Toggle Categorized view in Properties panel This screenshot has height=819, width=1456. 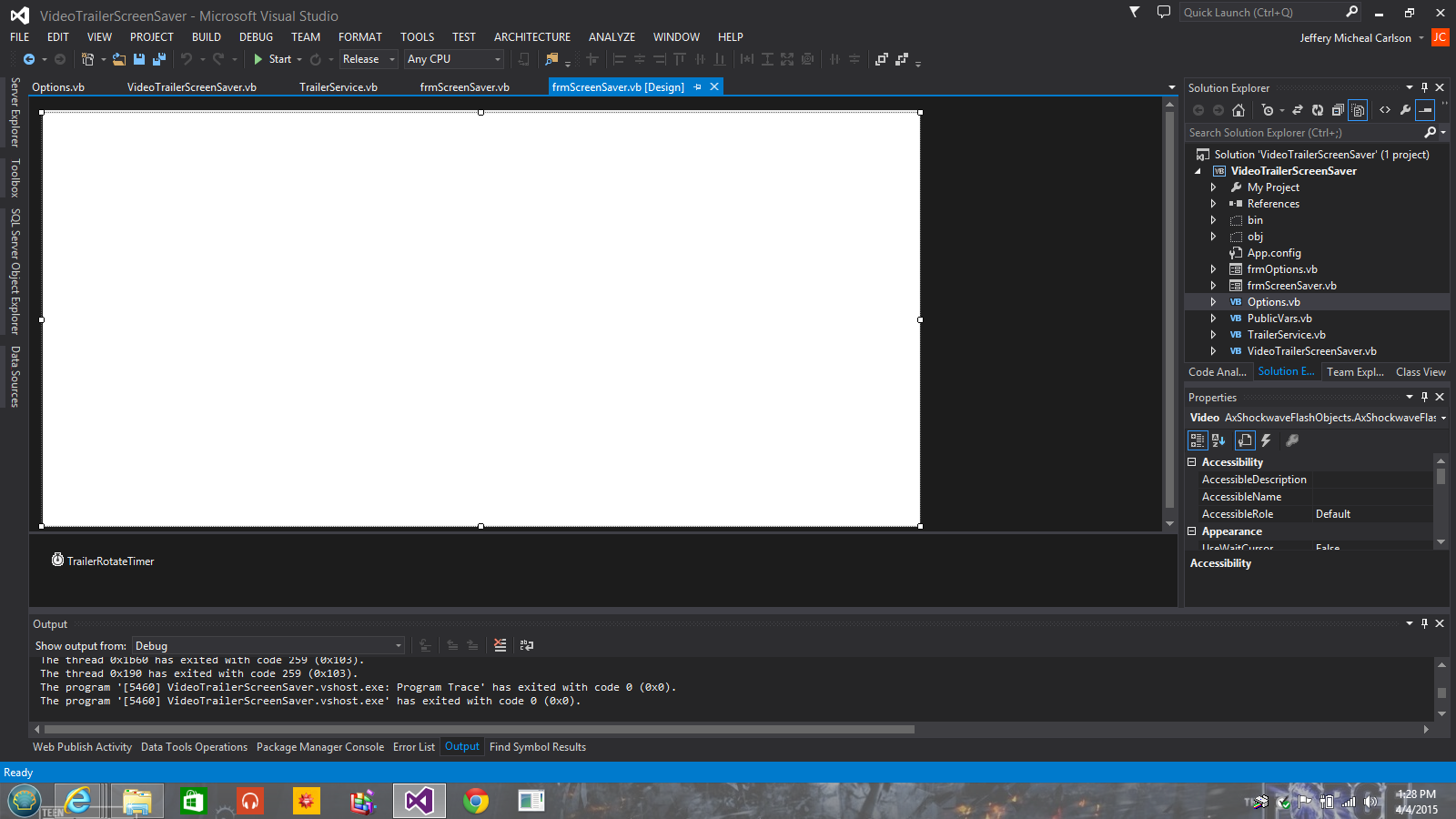[1198, 440]
